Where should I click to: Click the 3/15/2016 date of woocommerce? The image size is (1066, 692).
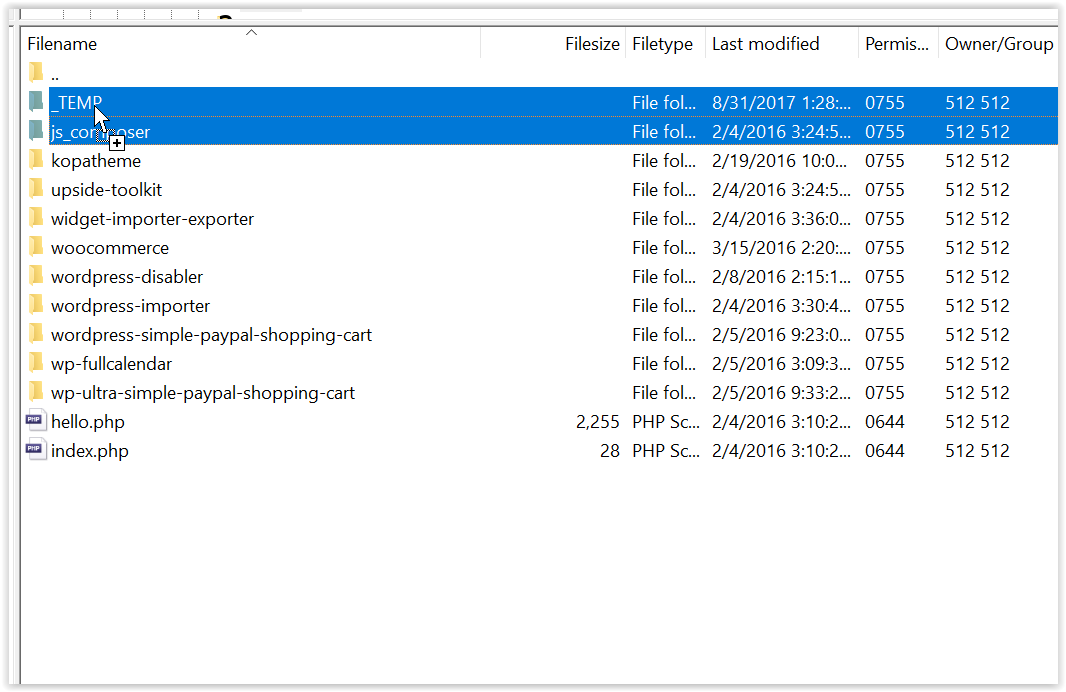781,248
